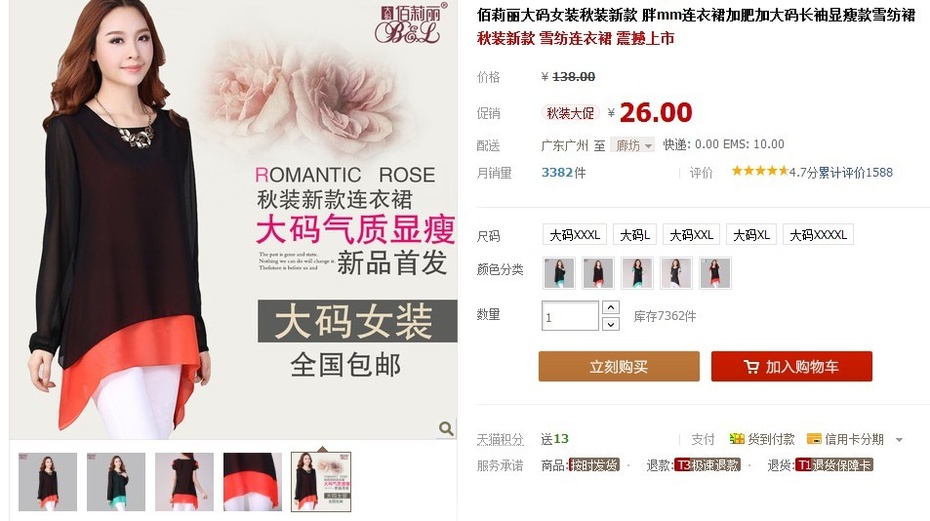The width and height of the screenshot is (930, 521).
Task: Increase quantity with the up arrow
Action: 611,307
